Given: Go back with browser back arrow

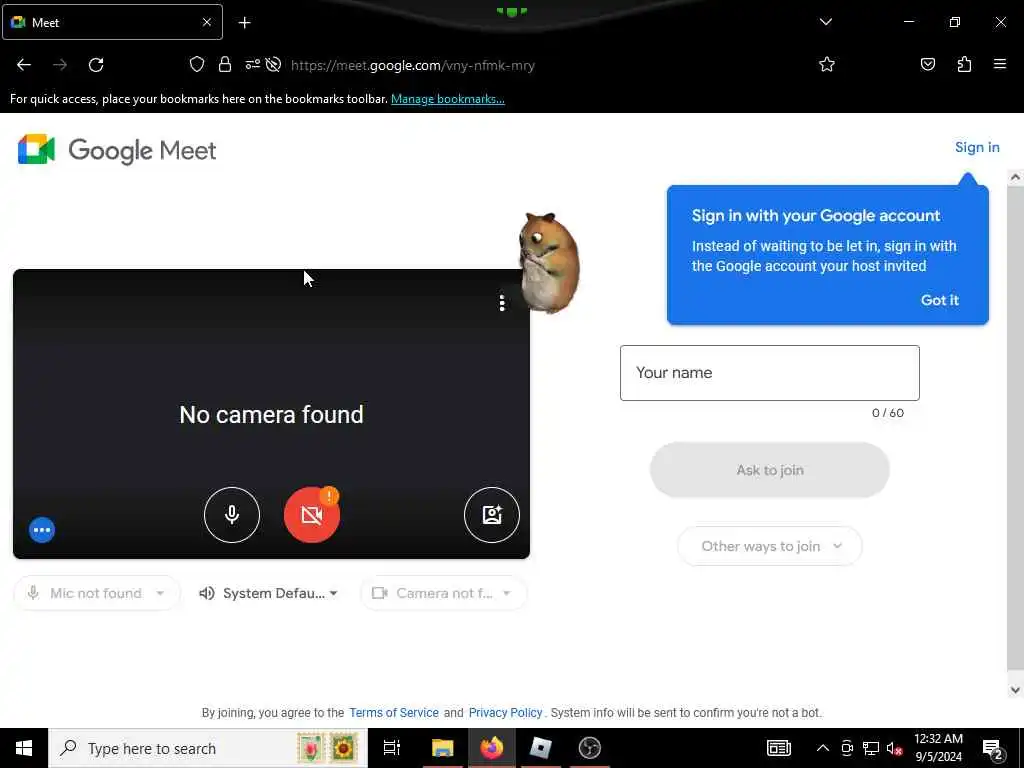Looking at the screenshot, I should tap(24, 65).
